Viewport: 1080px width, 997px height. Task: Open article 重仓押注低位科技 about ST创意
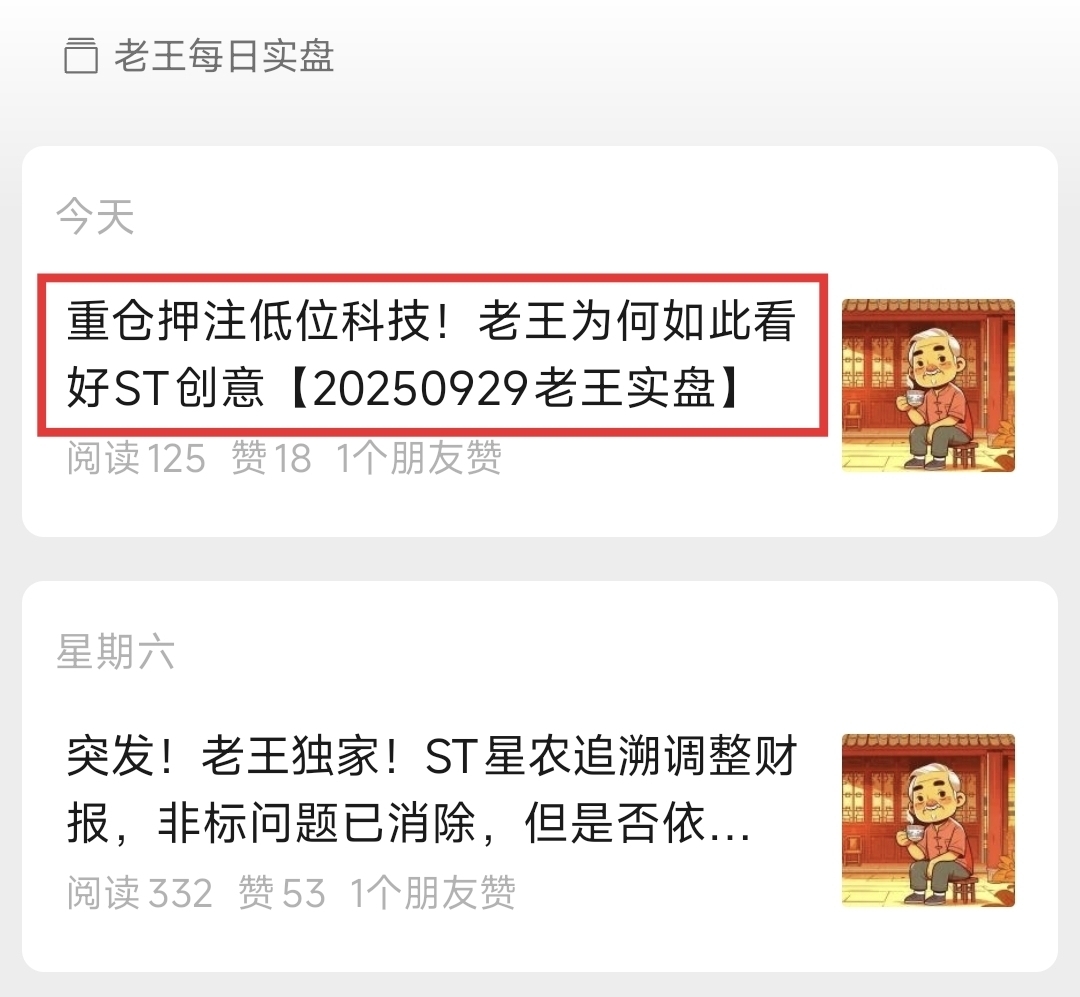coord(432,354)
